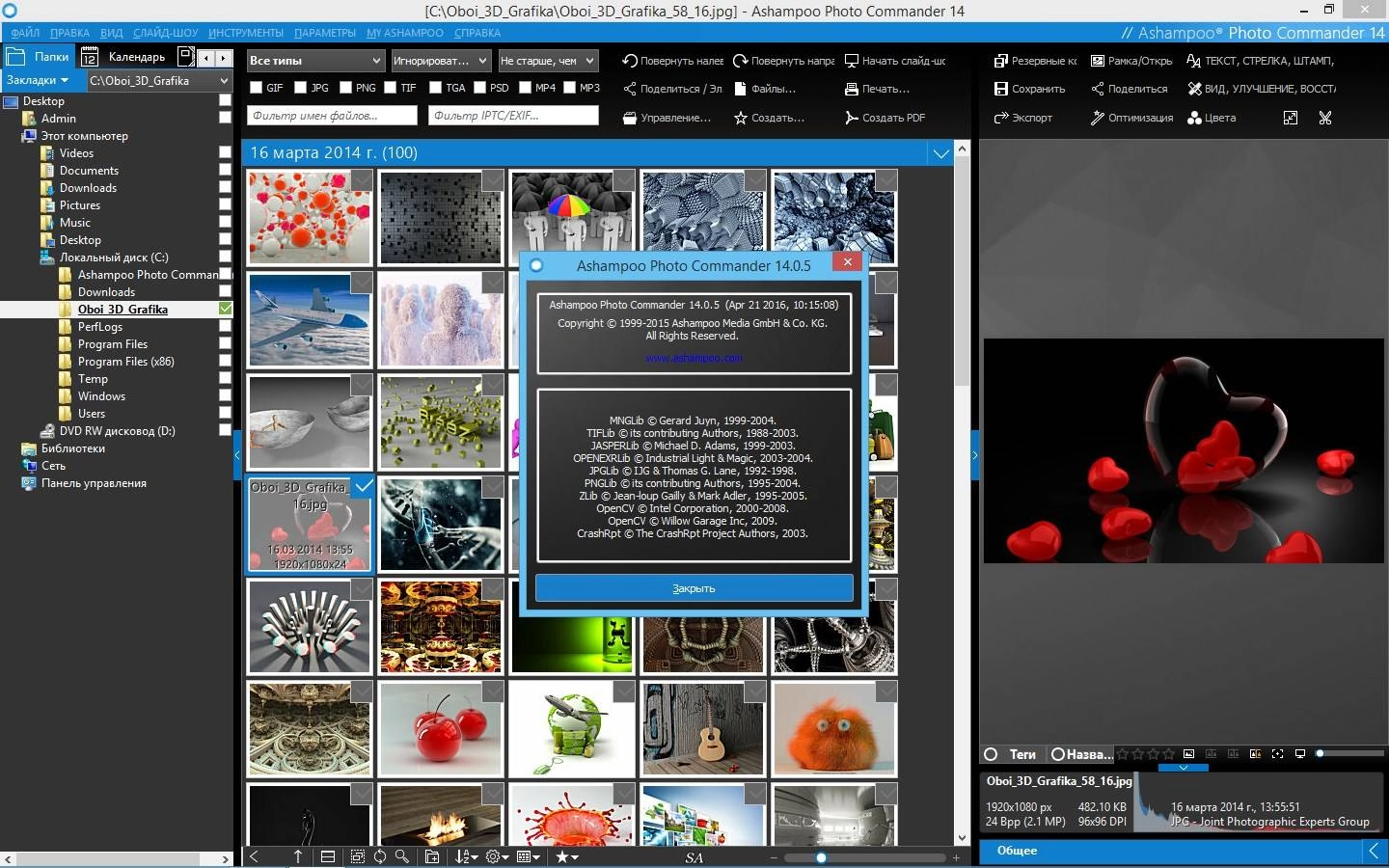
Task: Toggle the TGA filter checkbox
Action: point(435,88)
